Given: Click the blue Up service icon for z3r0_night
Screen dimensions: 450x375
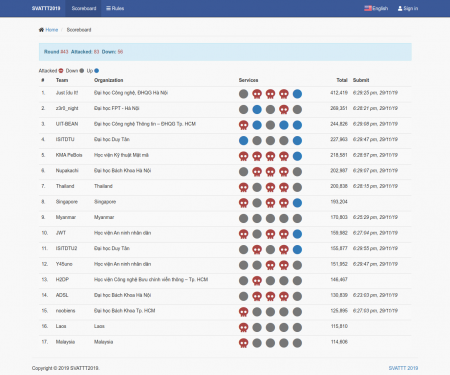Looking at the screenshot, I should (257, 109).
